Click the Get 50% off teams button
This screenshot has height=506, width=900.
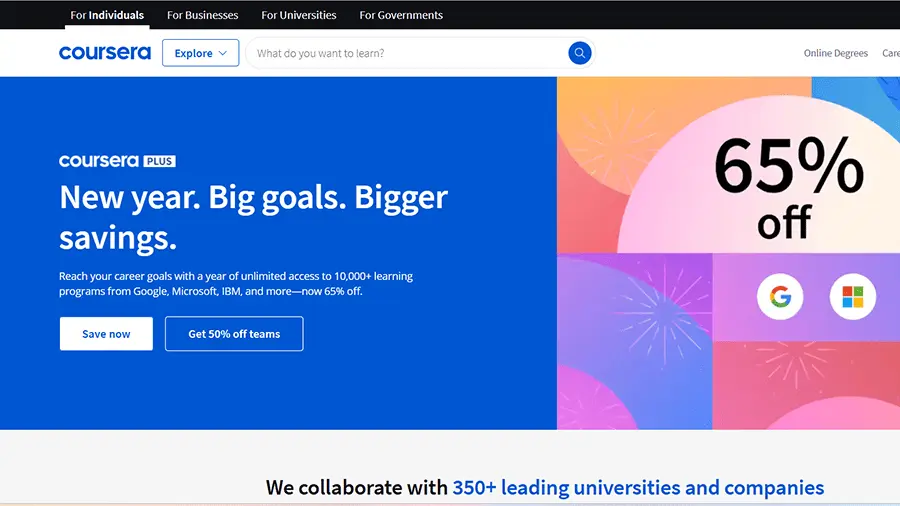[x=234, y=334]
